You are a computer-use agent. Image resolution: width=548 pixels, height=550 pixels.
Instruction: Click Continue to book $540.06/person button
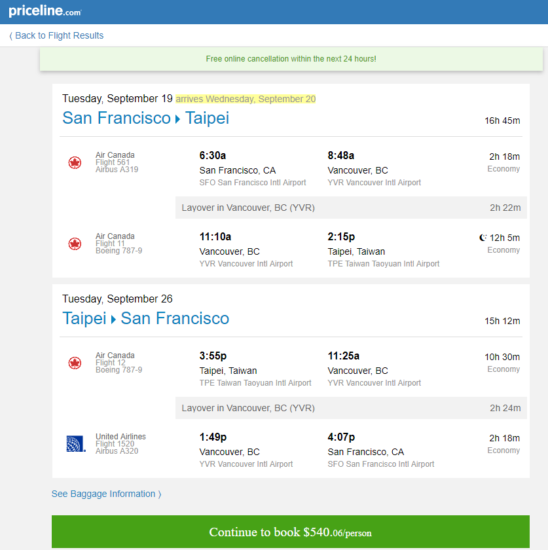click(290, 532)
